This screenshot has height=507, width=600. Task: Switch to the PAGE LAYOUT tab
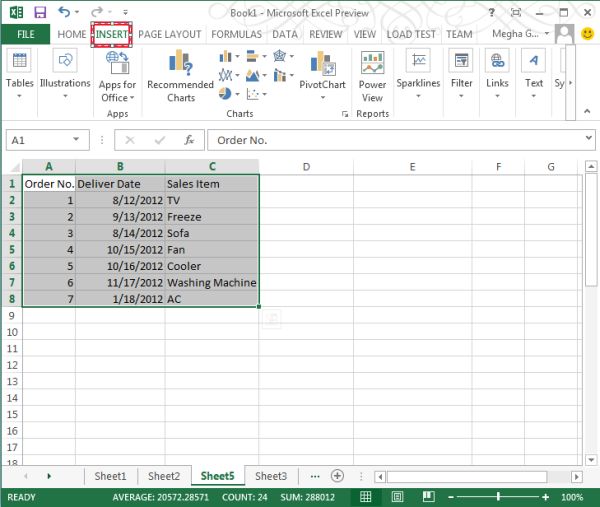tap(170, 34)
